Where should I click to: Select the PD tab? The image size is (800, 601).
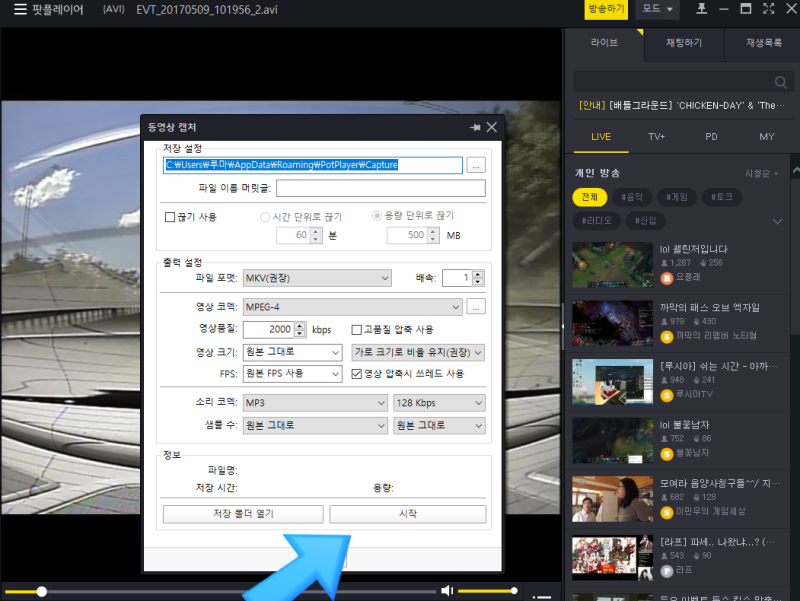coord(711,137)
